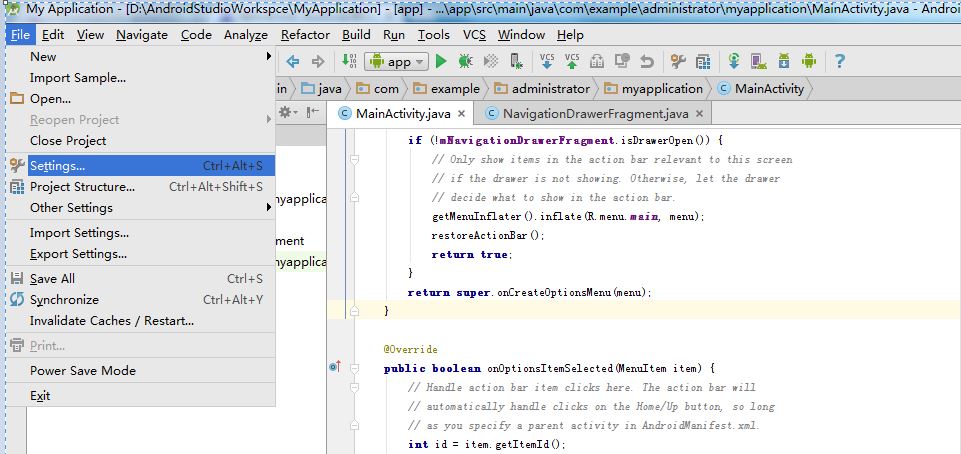This screenshot has width=961, height=454.
Task: Open Android Device Monitor icon
Action: pyautogui.click(x=809, y=61)
